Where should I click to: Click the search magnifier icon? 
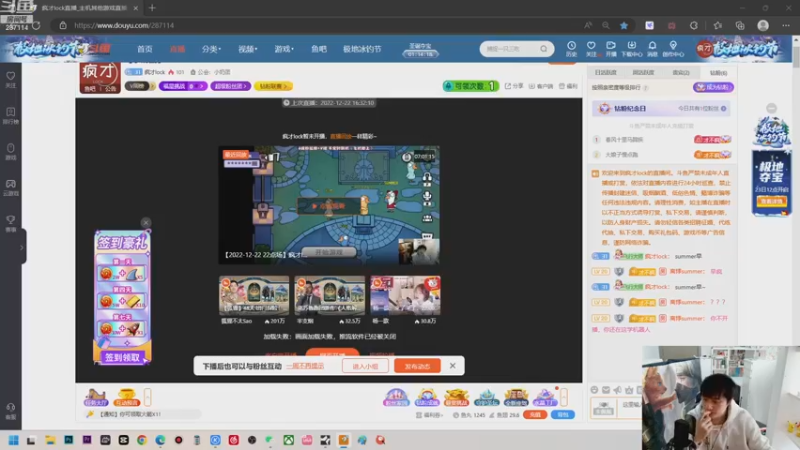(x=544, y=49)
